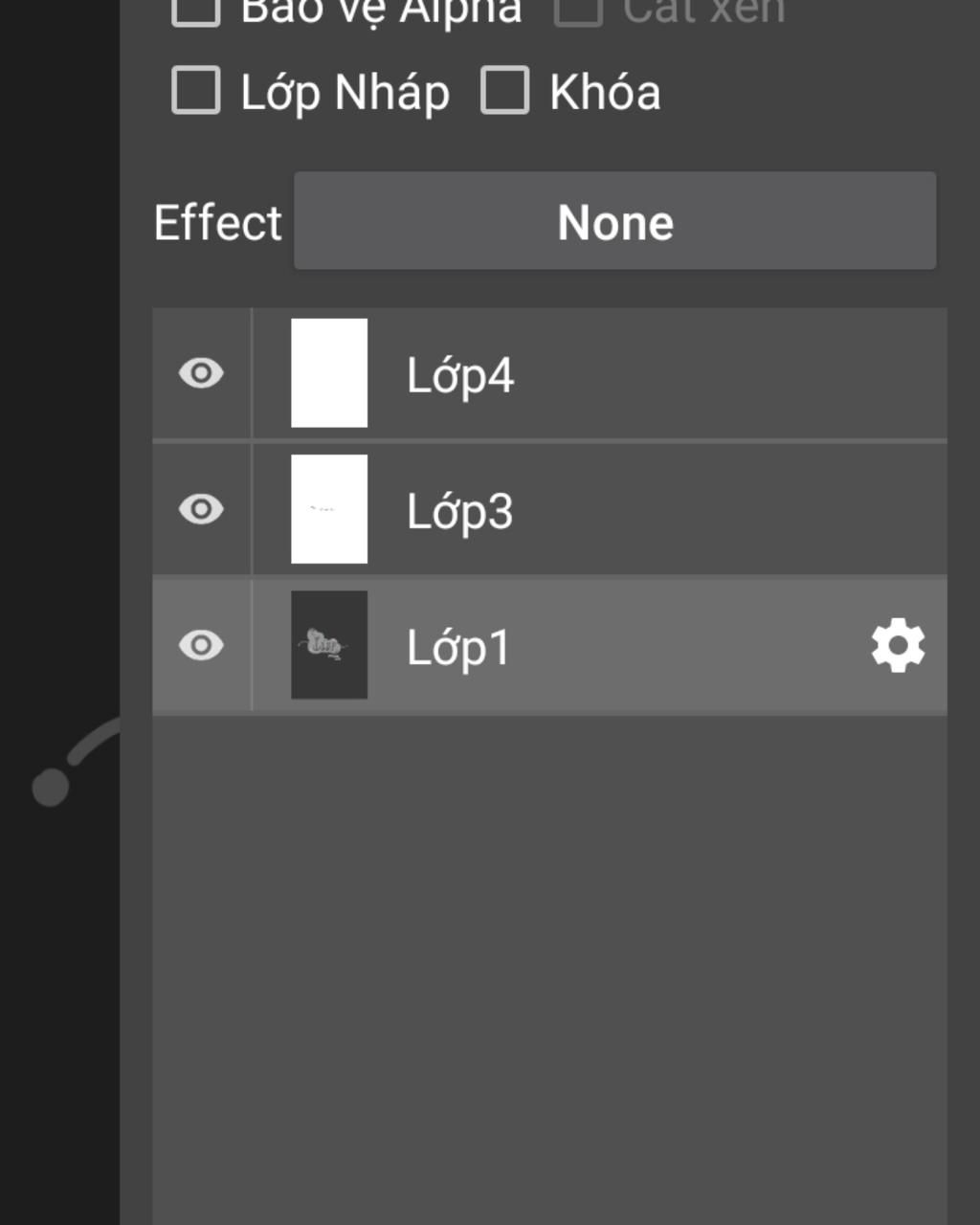Click the Lớp Nháp label text
The image size is (980, 1225).
345,93
